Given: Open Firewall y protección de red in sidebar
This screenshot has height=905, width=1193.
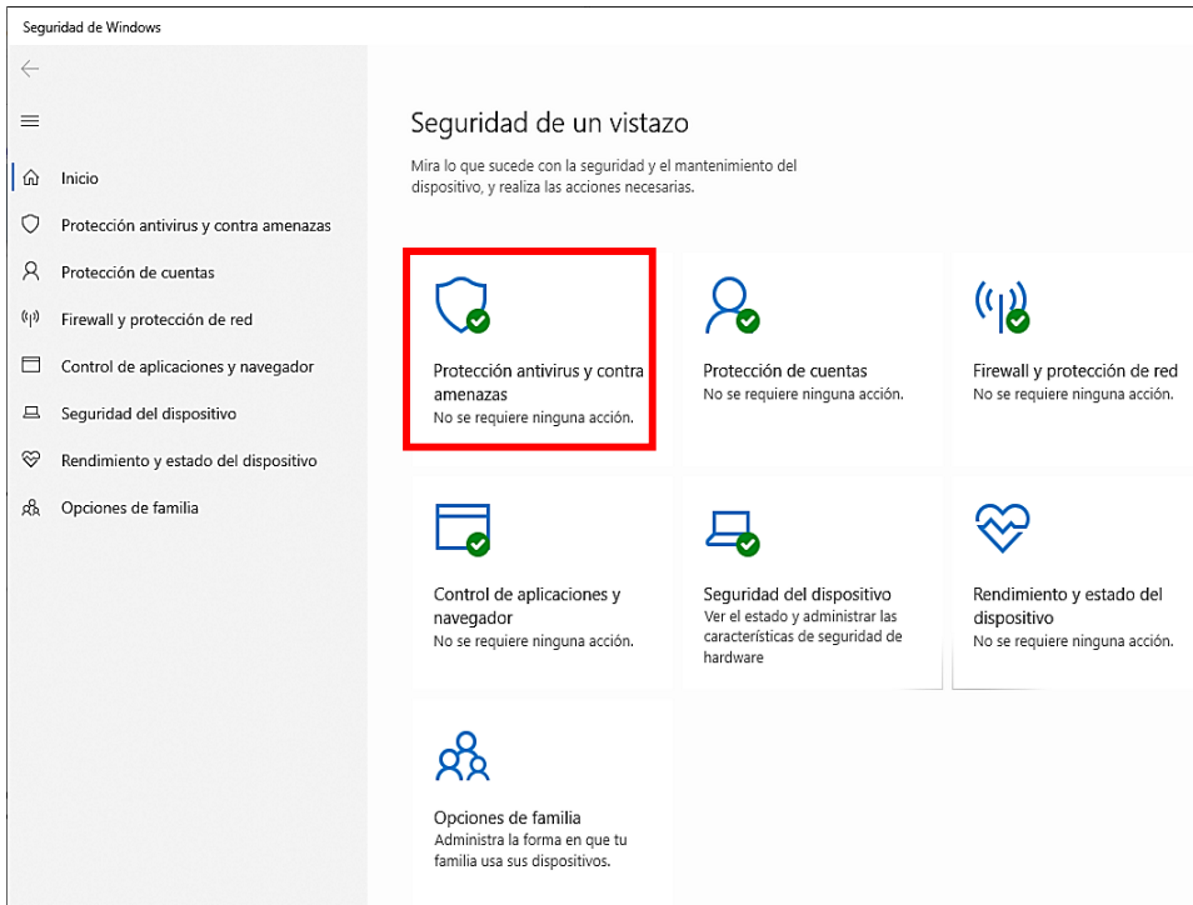Looking at the screenshot, I should tap(157, 320).
